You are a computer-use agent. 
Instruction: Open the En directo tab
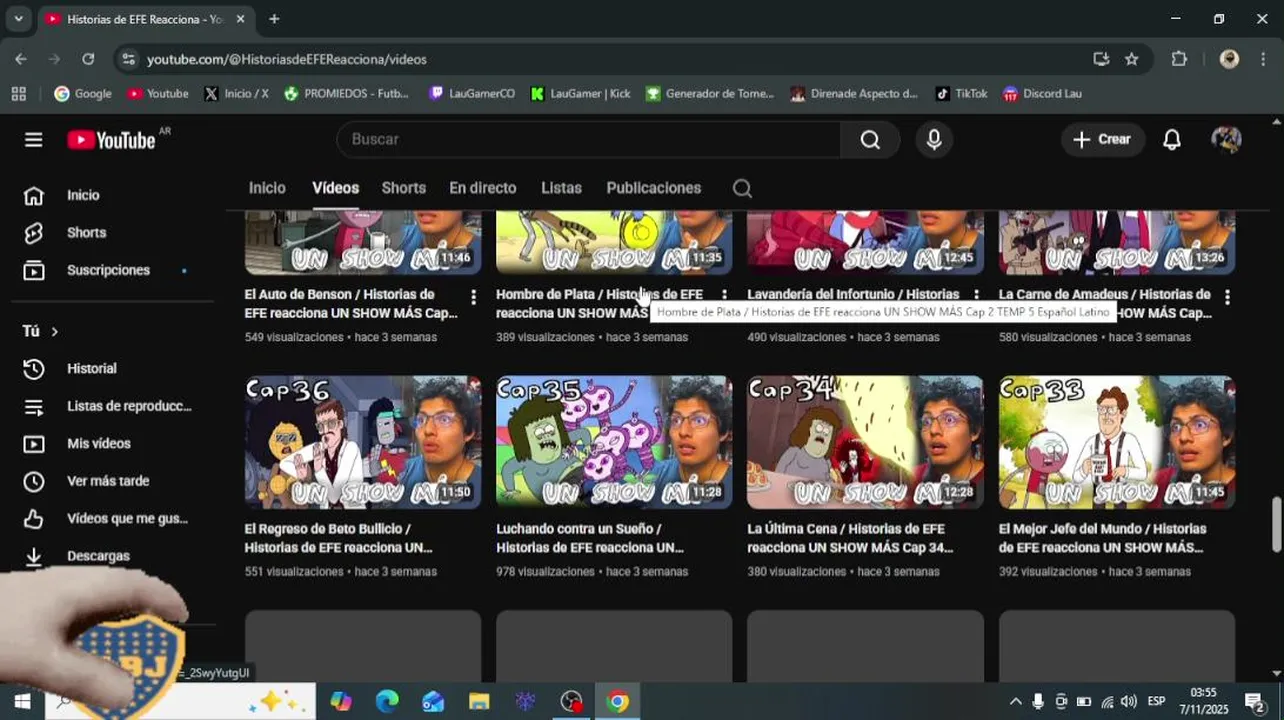(483, 188)
